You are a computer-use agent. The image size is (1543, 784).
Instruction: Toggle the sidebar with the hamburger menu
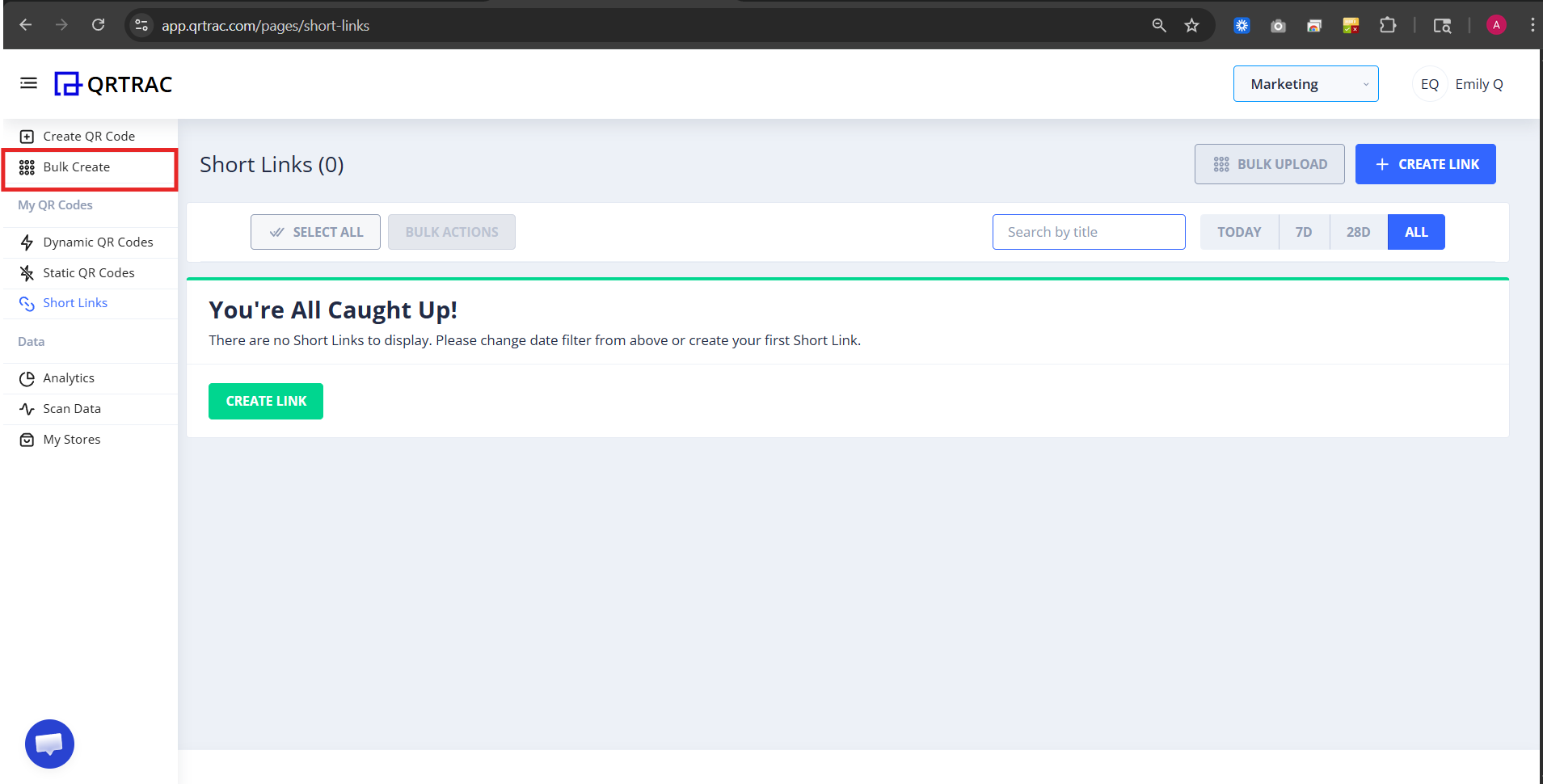coord(28,83)
